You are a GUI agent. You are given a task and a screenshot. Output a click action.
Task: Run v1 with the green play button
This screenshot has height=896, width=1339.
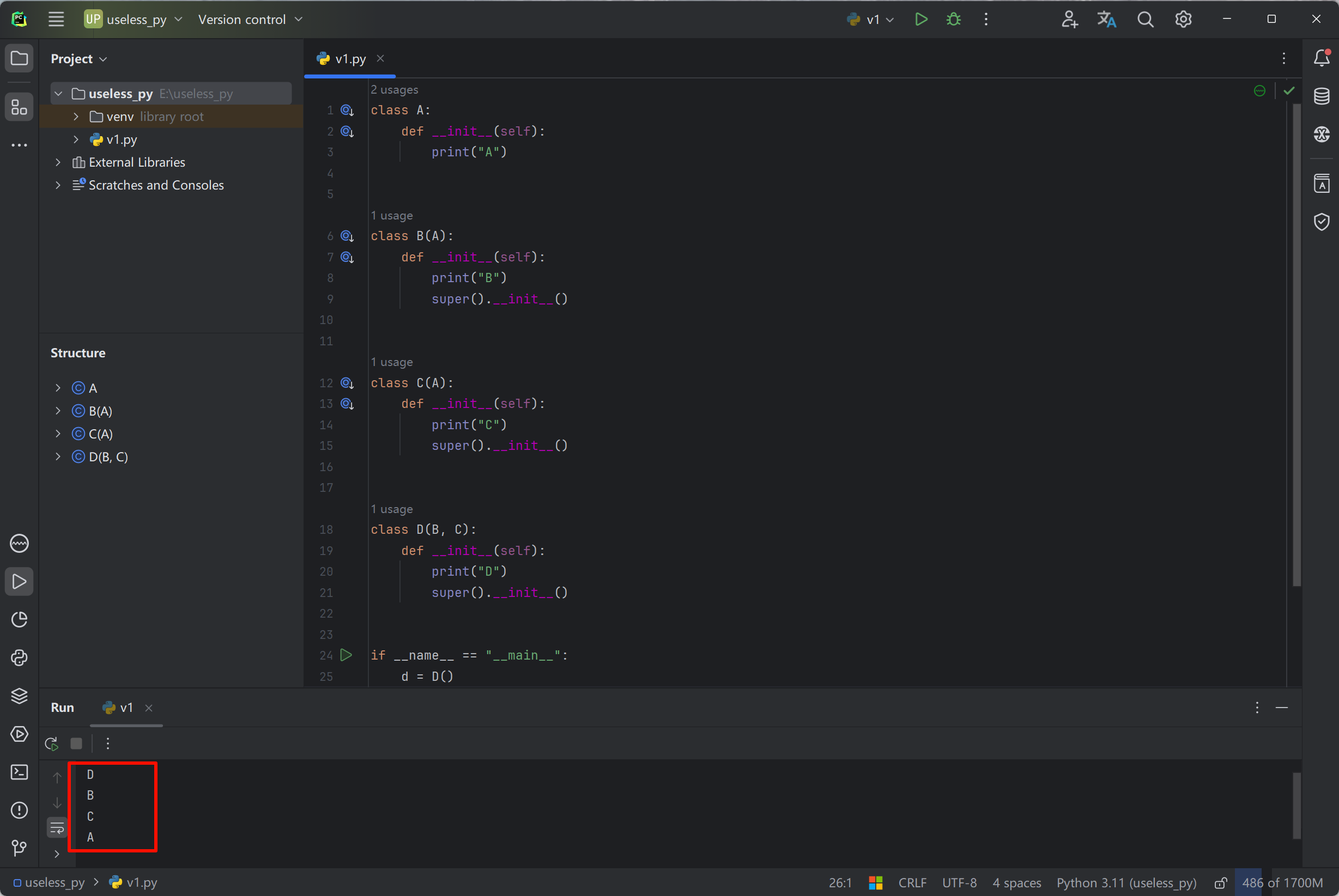point(920,20)
